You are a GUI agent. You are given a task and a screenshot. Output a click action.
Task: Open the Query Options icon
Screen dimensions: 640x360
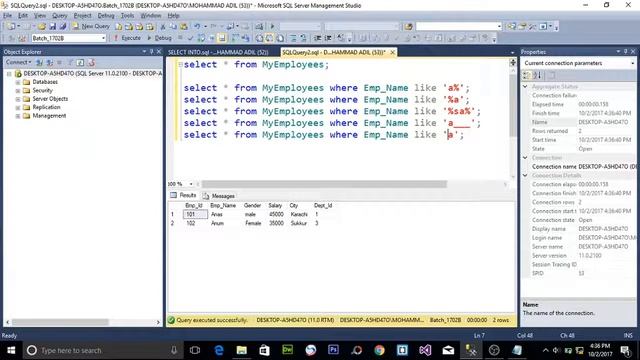click(212, 38)
